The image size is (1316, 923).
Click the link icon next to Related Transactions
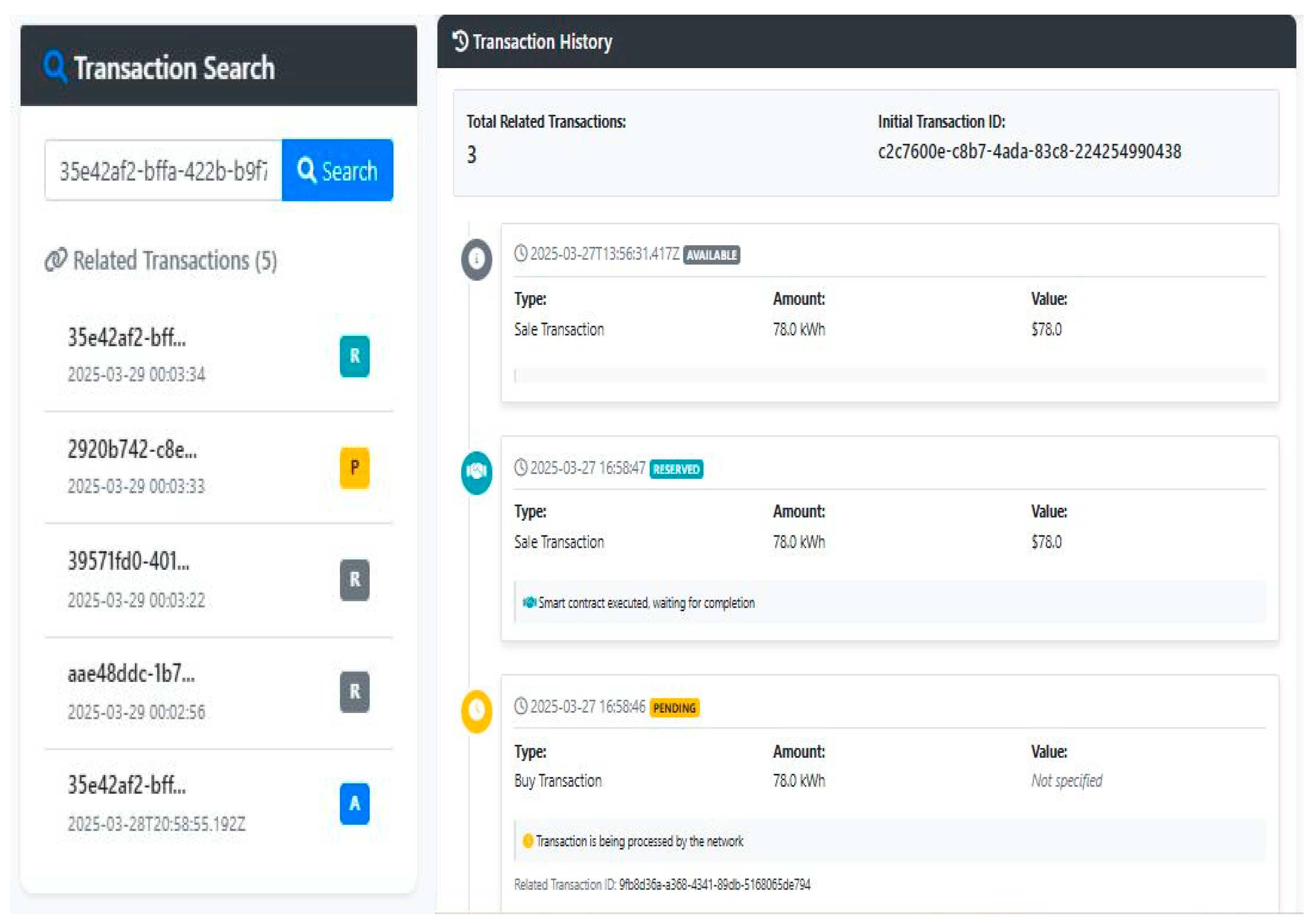coord(56,261)
